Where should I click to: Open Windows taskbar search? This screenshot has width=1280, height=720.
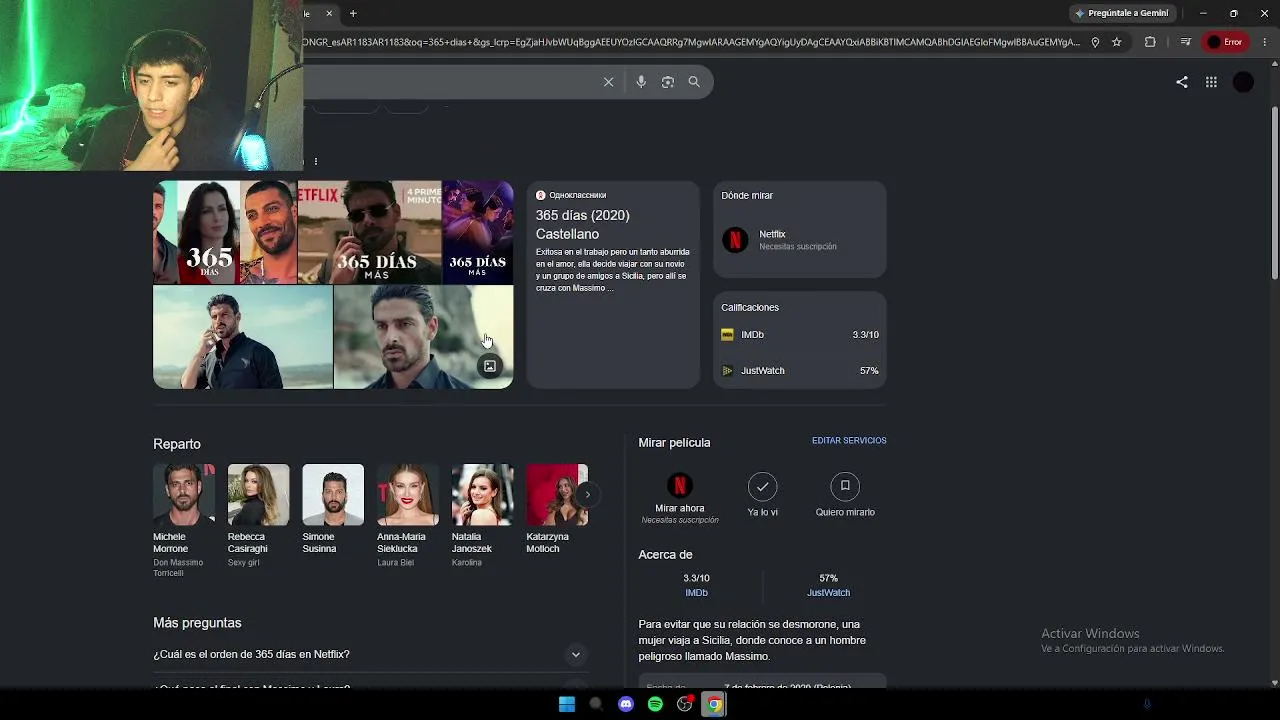596,704
